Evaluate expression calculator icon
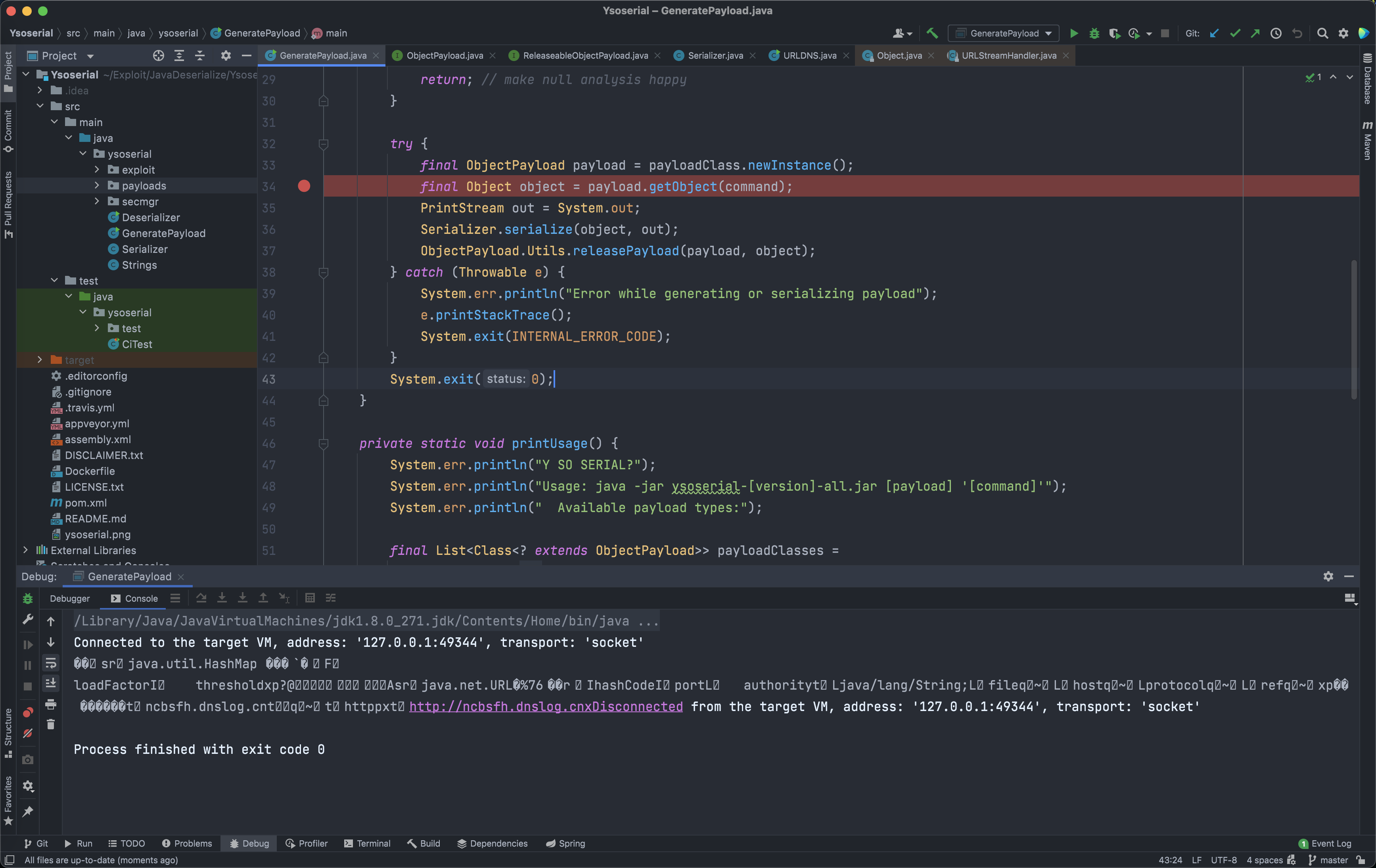 [x=310, y=598]
